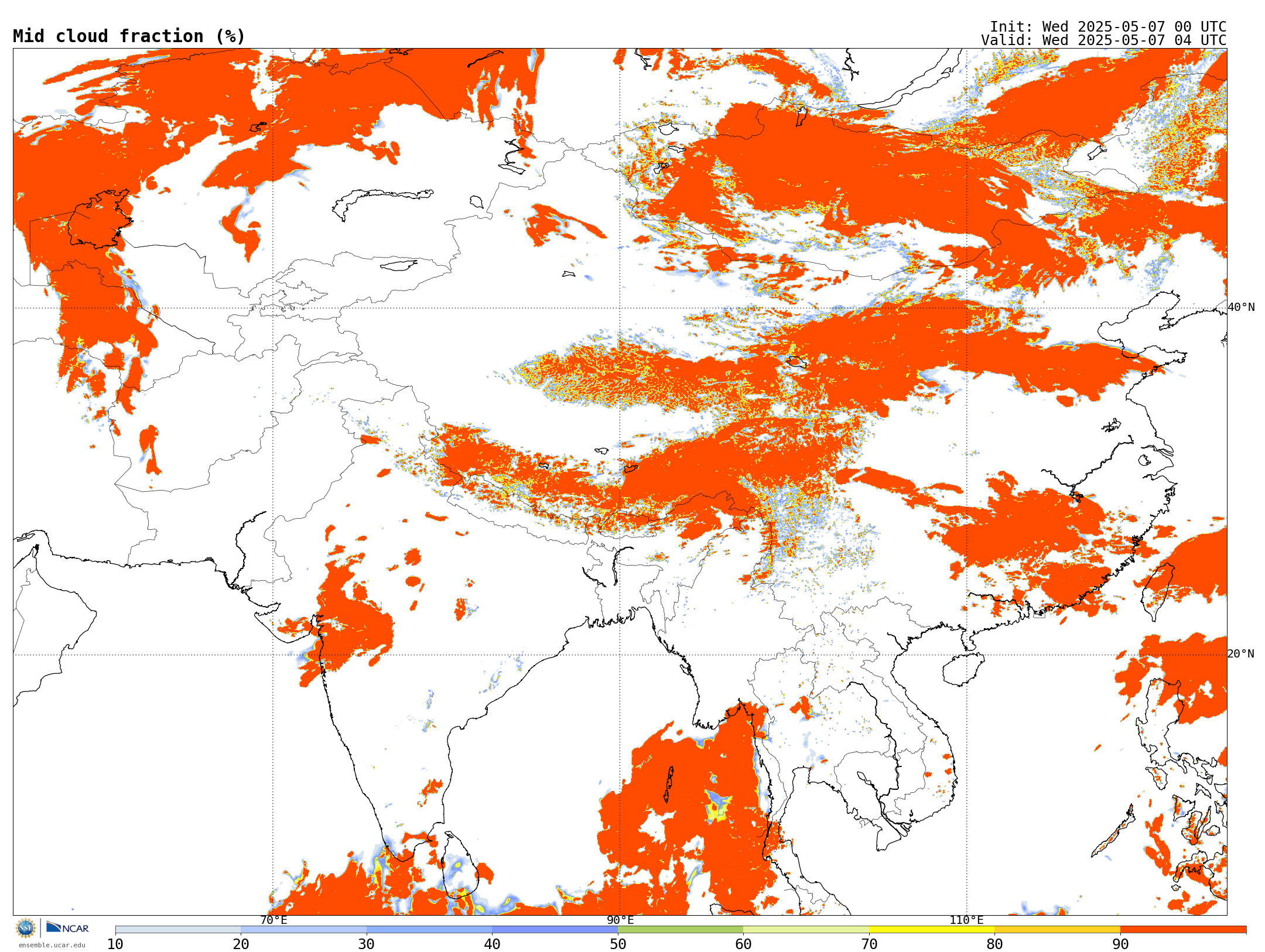Click the colorbar tick label 70

(x=869, y=944)
